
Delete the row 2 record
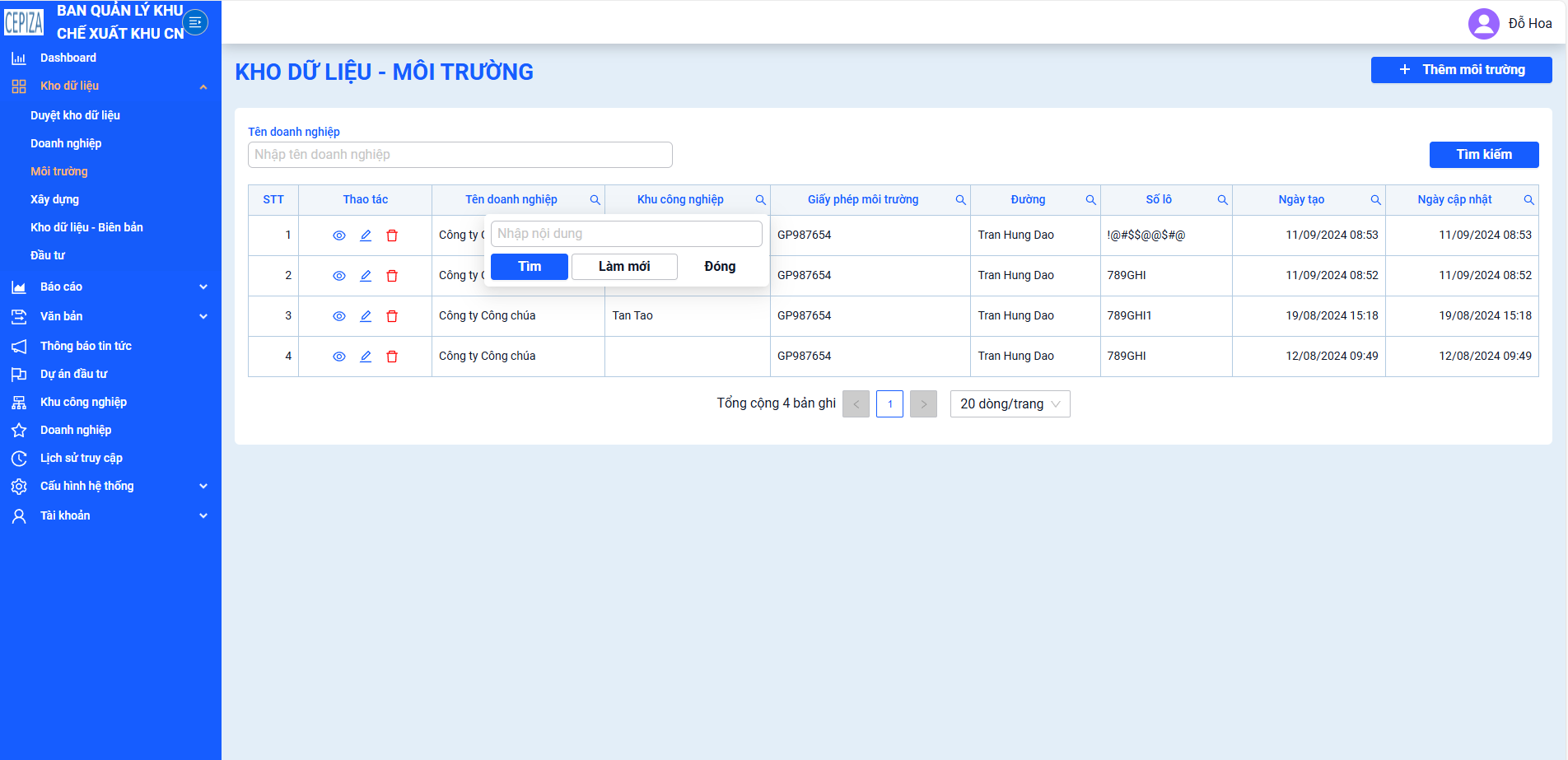[x=392, y=276]
